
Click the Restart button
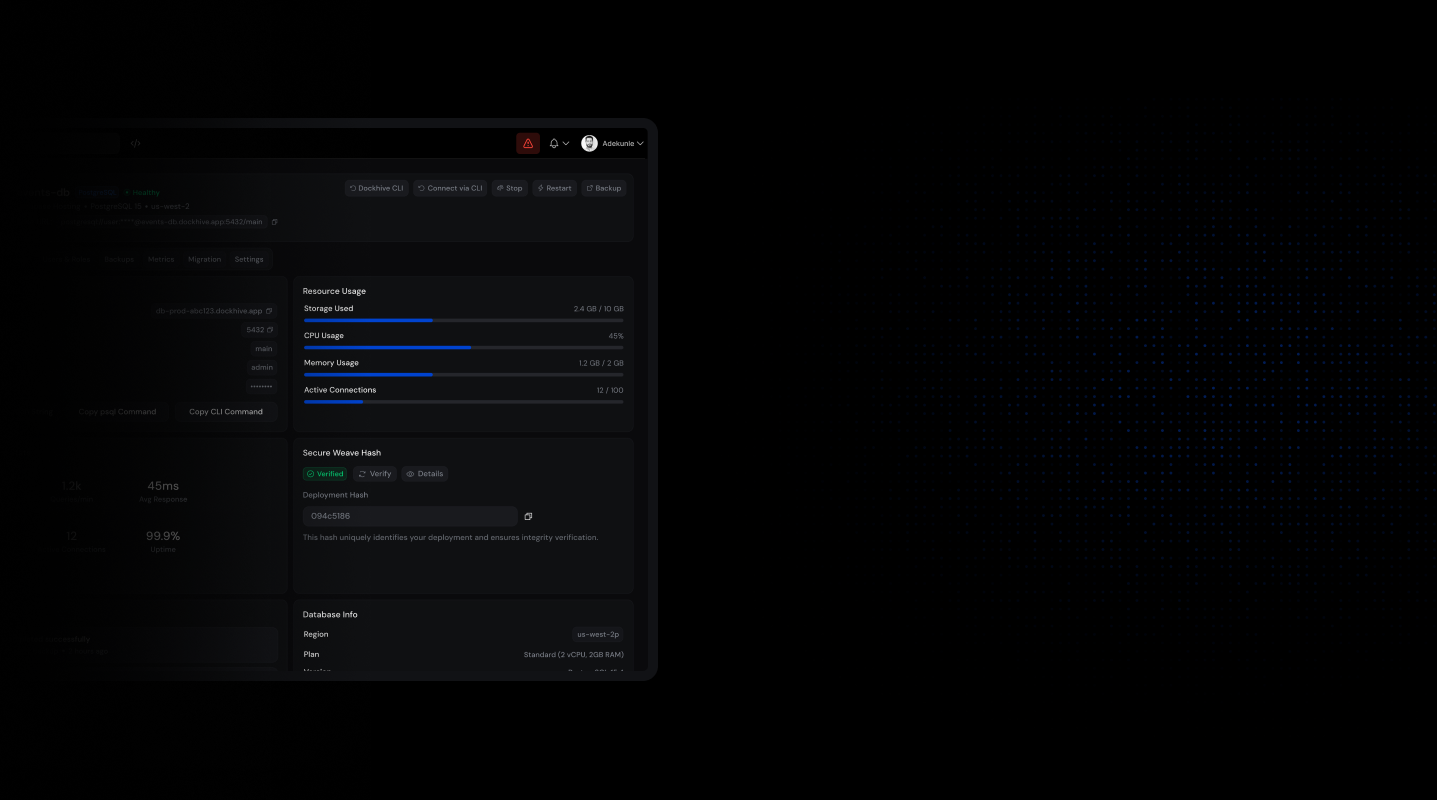click(554, 188)
